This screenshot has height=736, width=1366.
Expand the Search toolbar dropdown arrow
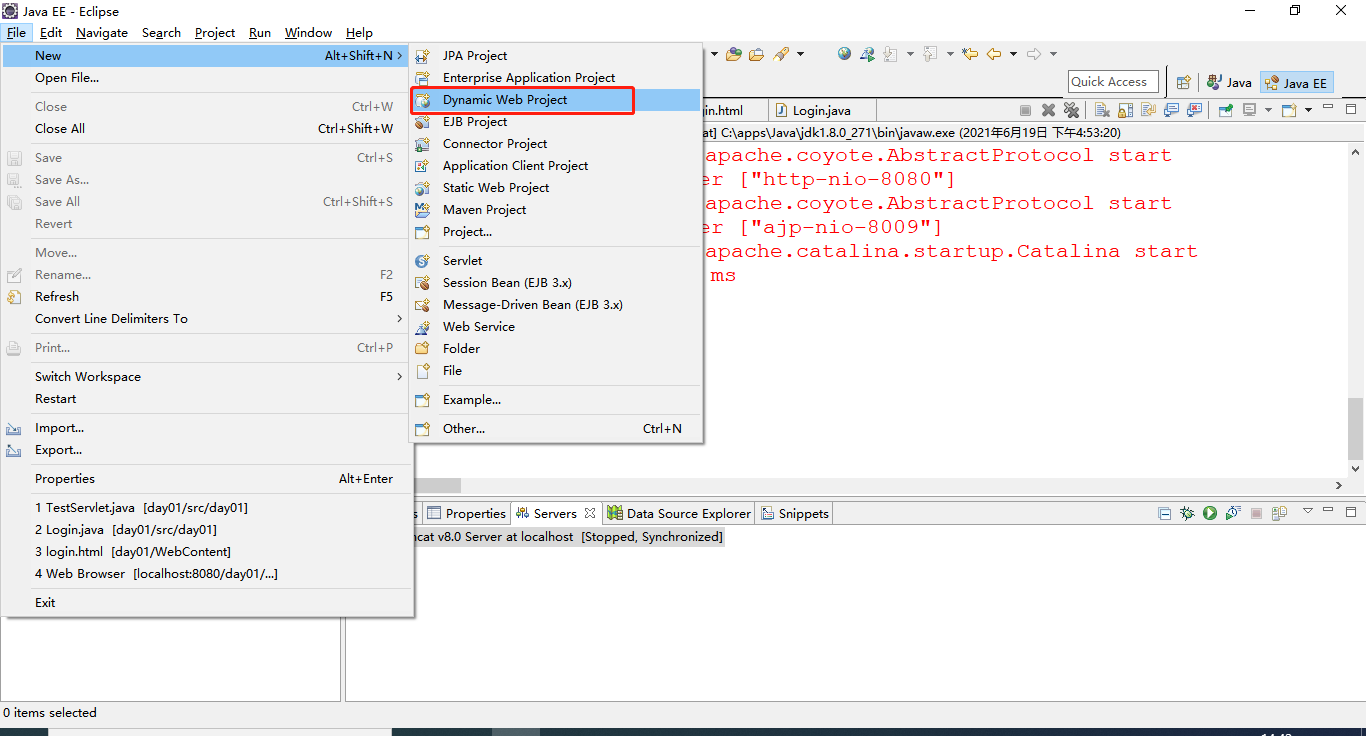pyautogui.click(x=800, y=54)
